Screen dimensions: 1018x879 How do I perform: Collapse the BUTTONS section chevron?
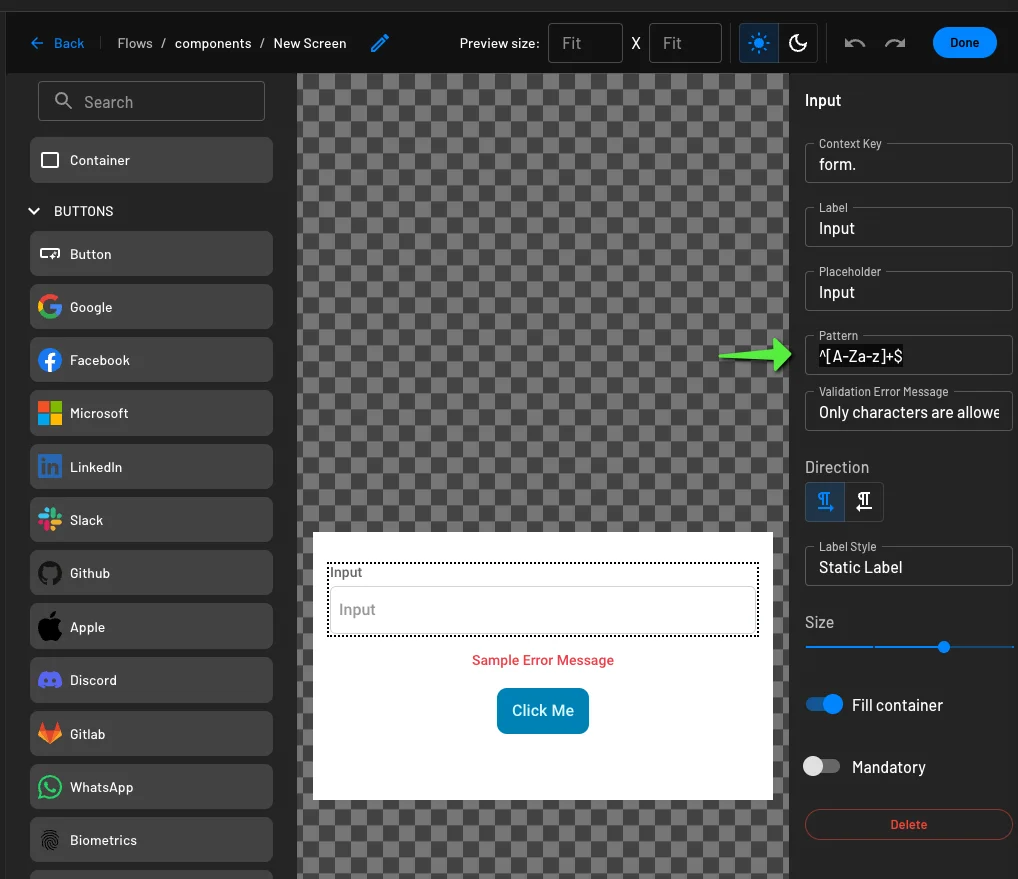coord(34,211)
